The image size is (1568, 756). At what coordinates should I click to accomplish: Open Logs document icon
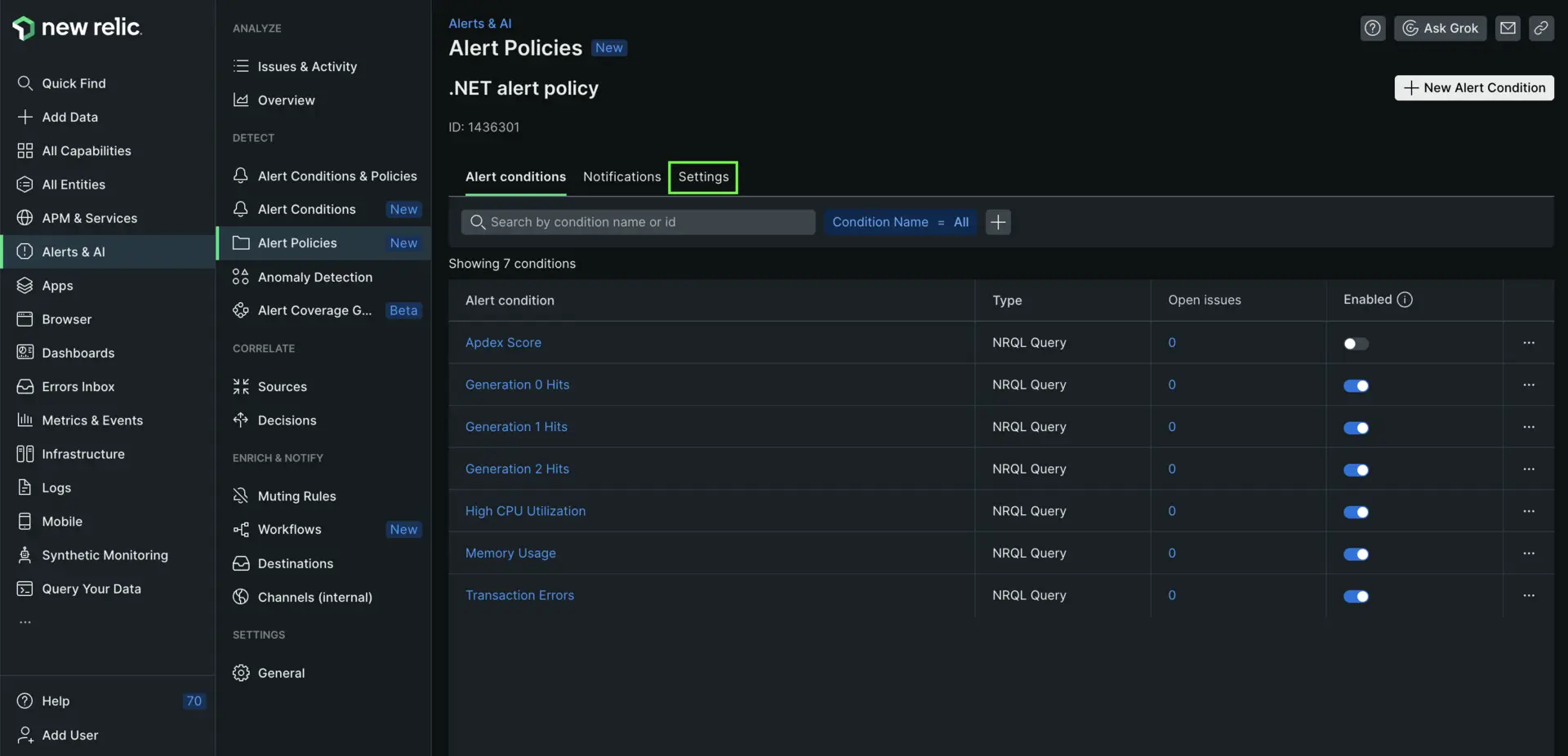tap(24, 487)
